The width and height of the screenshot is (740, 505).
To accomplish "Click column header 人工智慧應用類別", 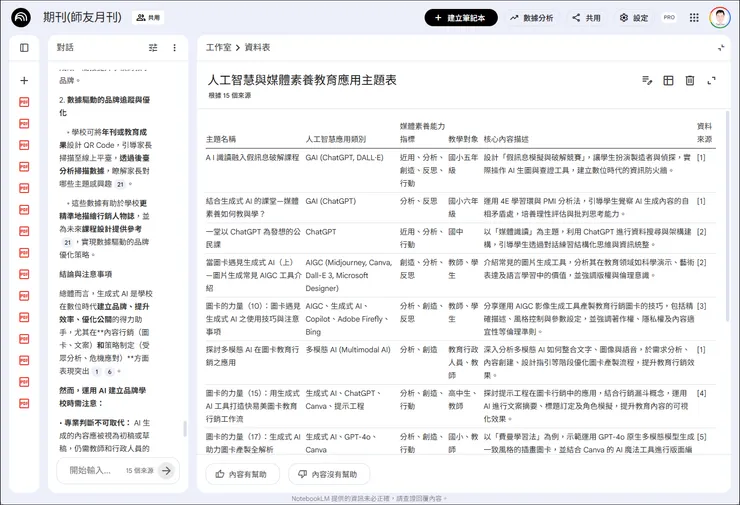I will (336, 139).
